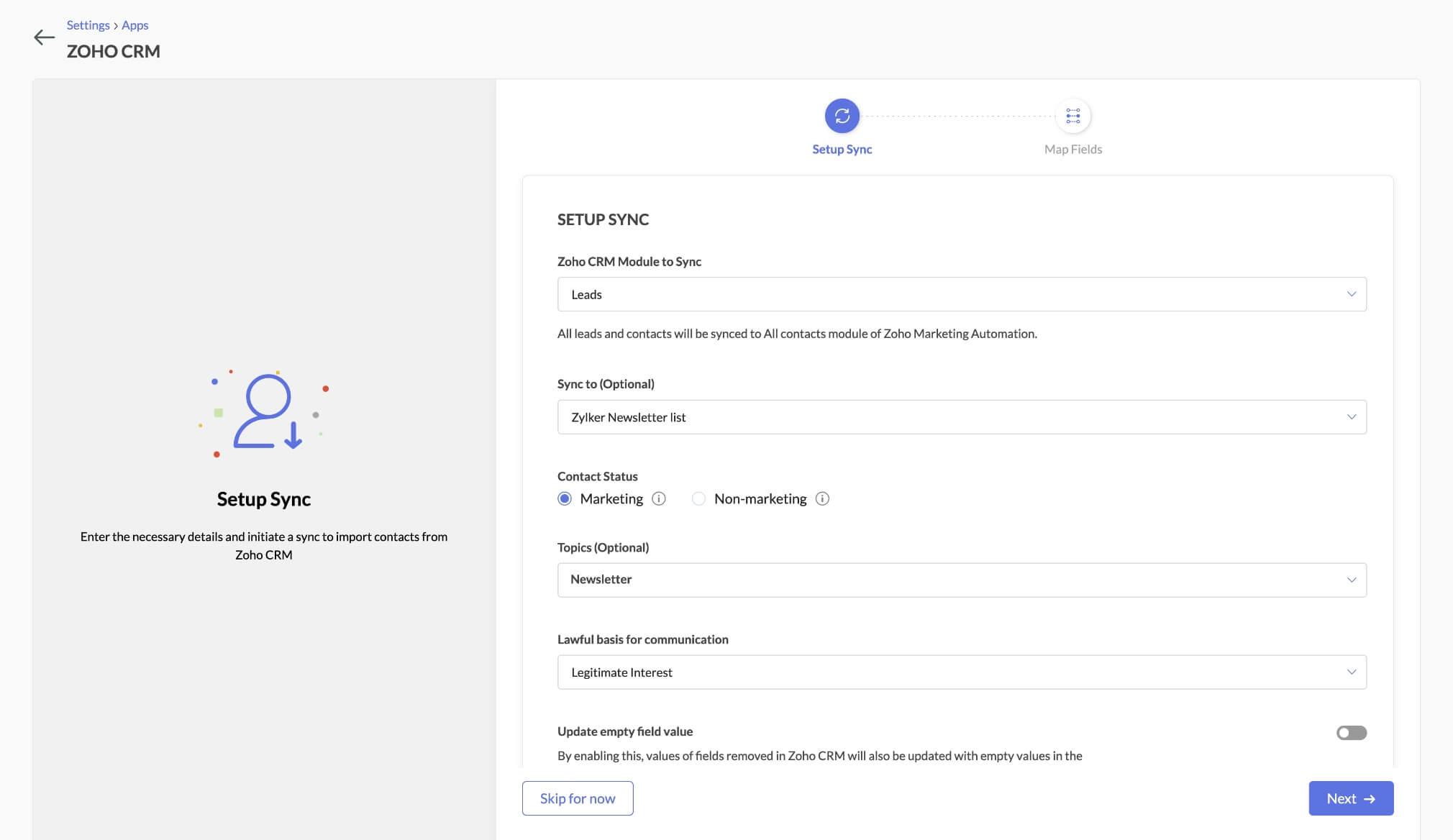Screen dimensions: 1453x840
Task: Open the Legitimate Interest lawful basis dropdown
Action: click(961, 672)
